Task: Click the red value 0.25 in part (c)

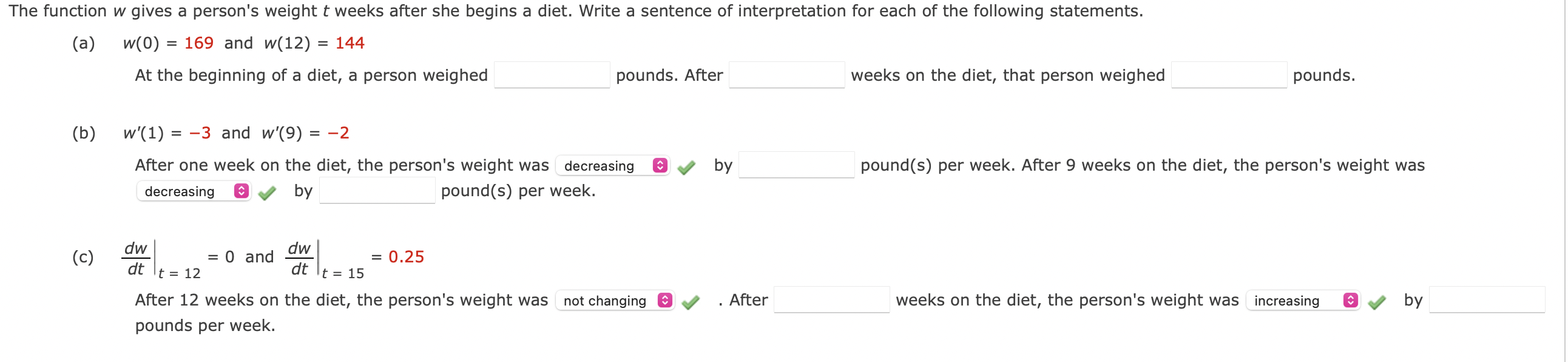Action: (x=406, y=257)
